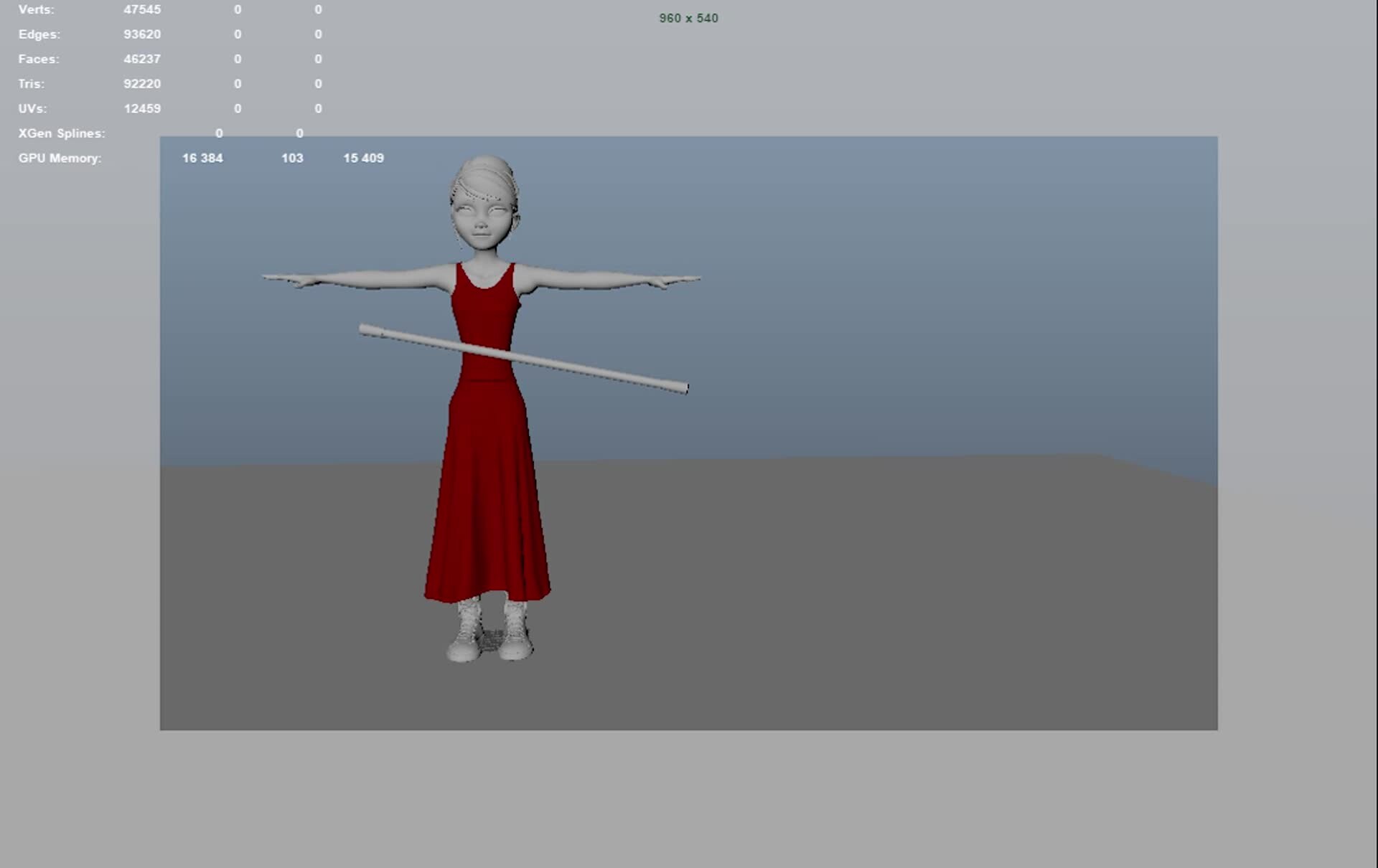
Task: Click the GPU Memory value 16 384
Action: [203, 158]
